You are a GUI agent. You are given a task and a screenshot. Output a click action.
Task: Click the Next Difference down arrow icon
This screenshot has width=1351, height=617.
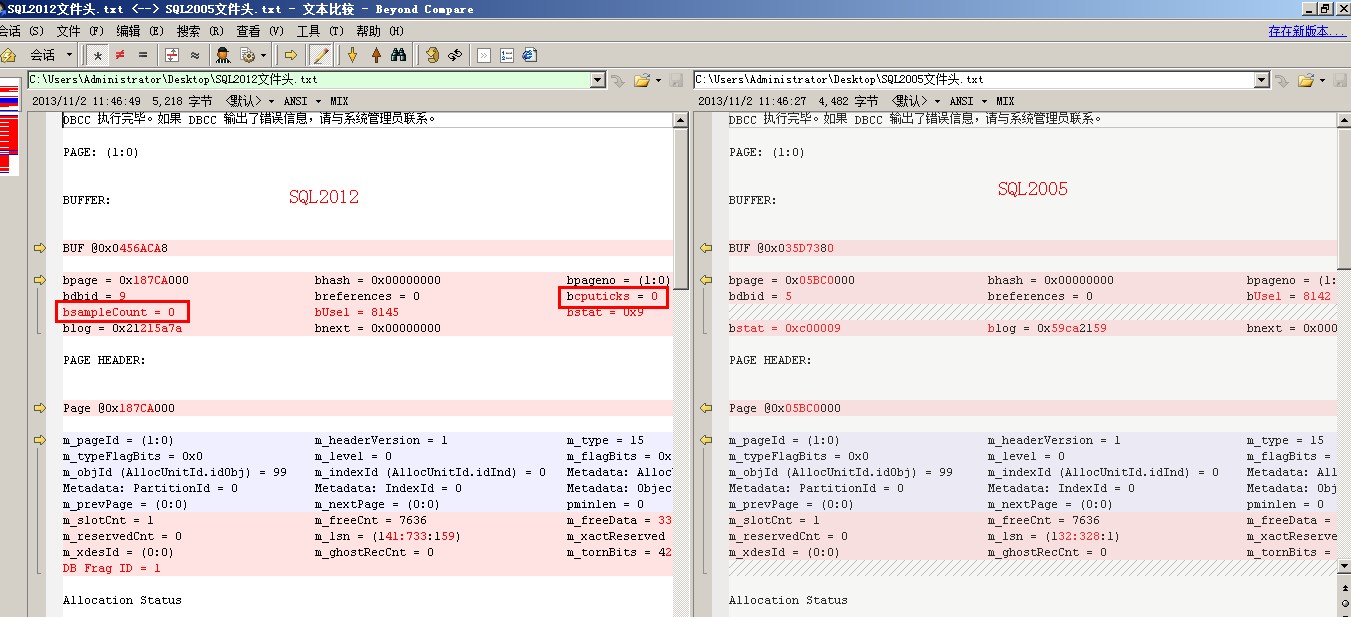(x=352, y=55)
